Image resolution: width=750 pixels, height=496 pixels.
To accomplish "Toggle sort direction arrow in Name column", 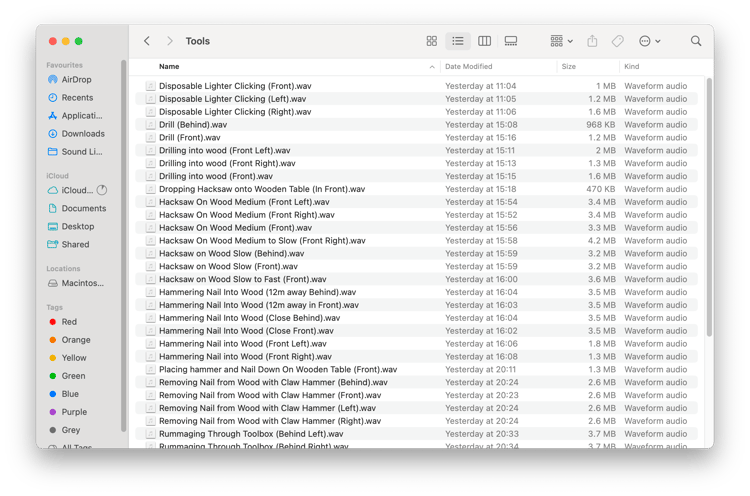I will (432, 67).
